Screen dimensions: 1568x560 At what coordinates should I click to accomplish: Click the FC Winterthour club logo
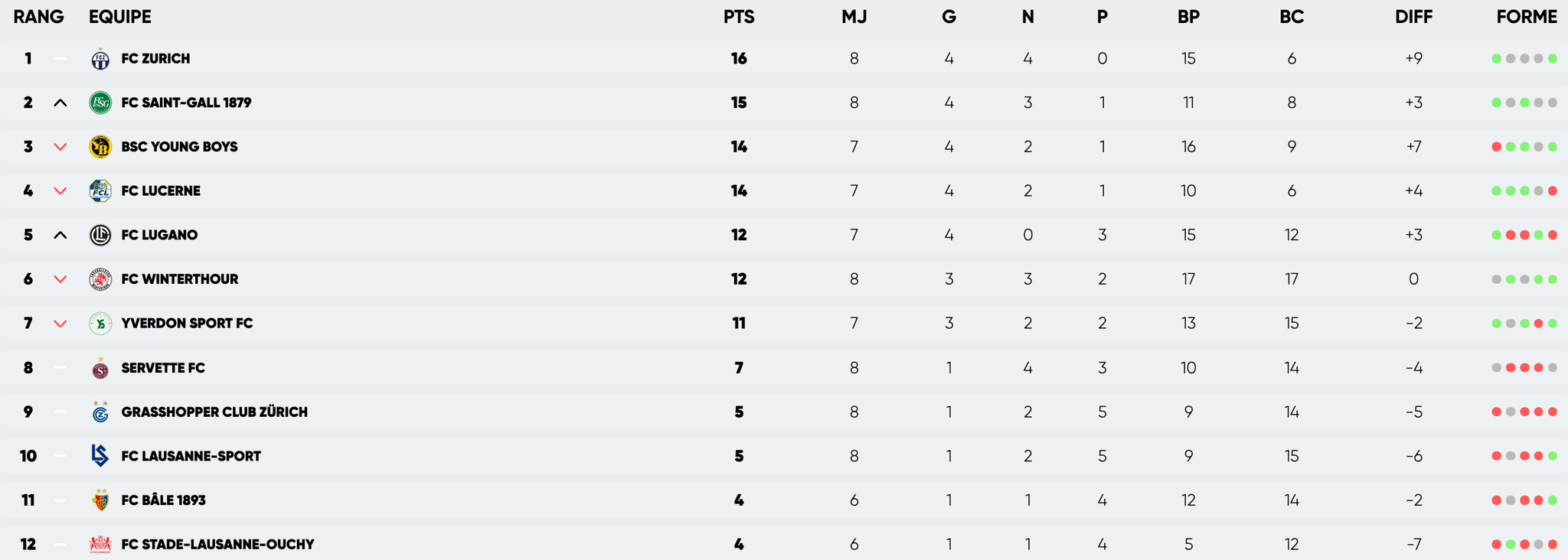click(x=100, y=279)
